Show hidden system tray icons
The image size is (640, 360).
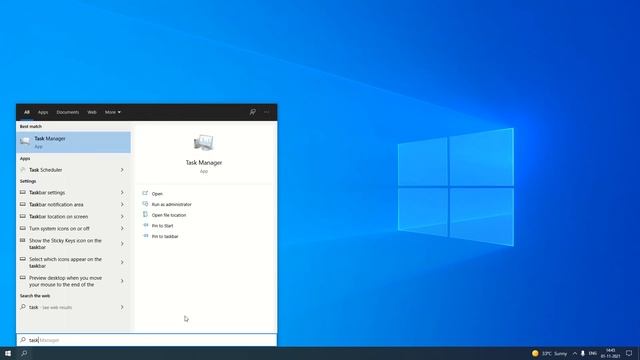click(x=575, y=353)
